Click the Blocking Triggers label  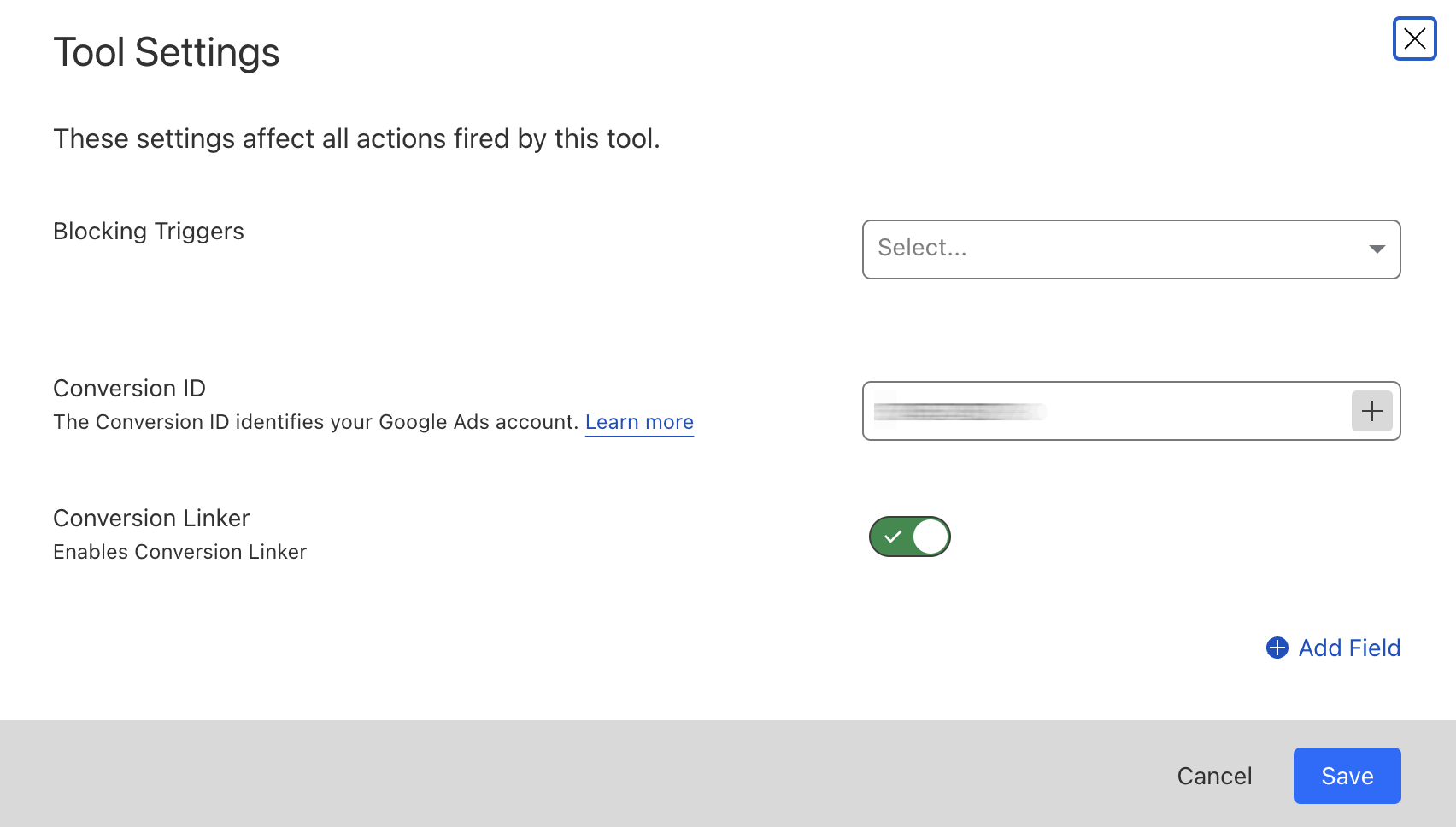coord(149,232)
